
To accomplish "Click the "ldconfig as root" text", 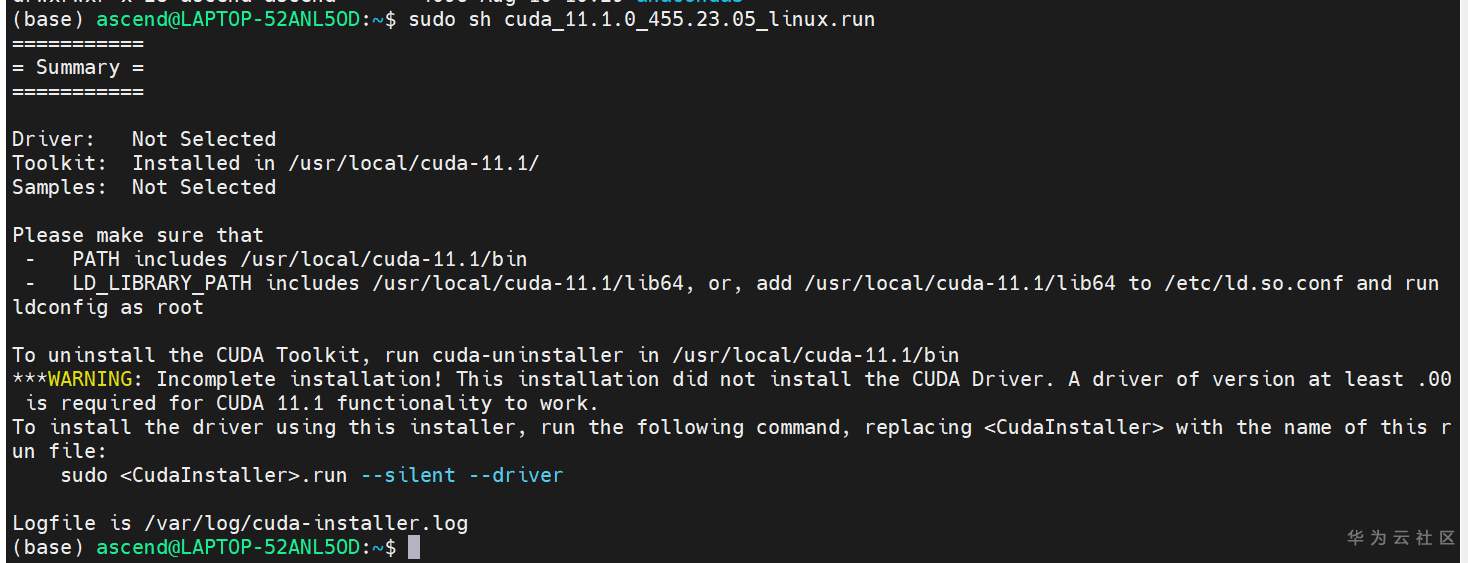I will coord(108,307).
